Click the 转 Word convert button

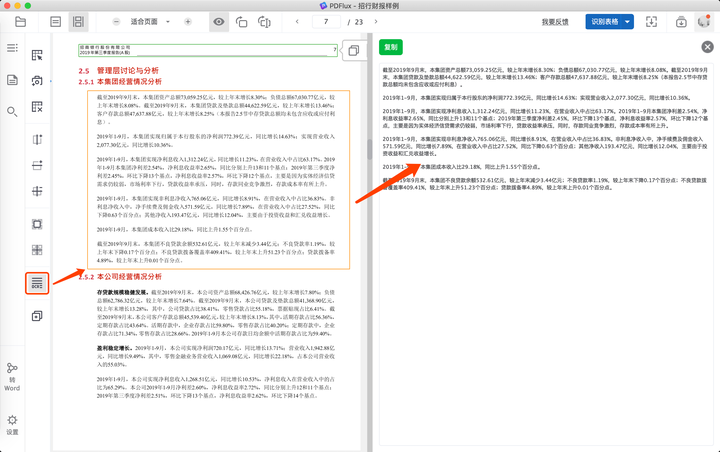coord(12,377)
